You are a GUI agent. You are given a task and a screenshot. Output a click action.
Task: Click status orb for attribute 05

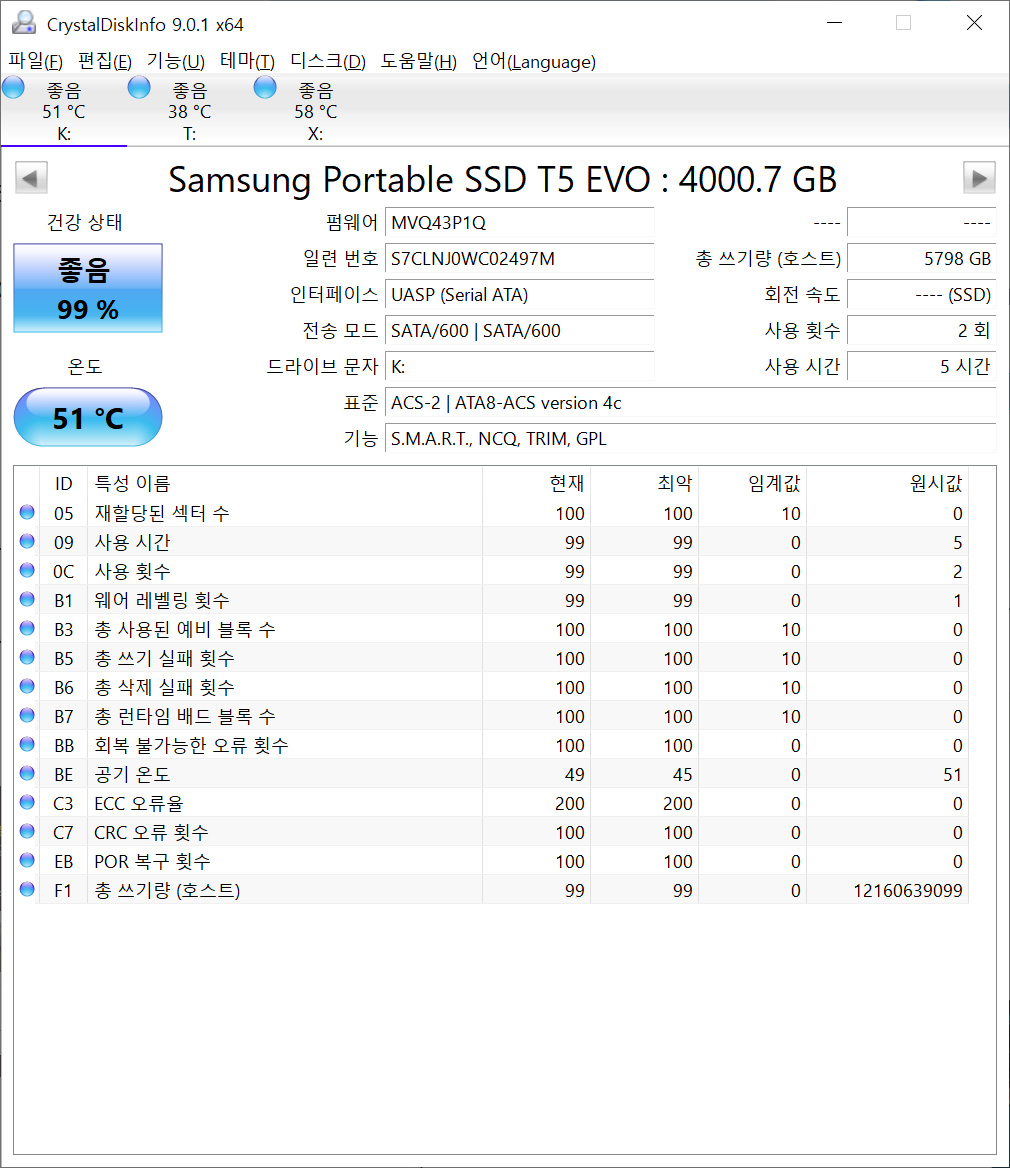28,512
